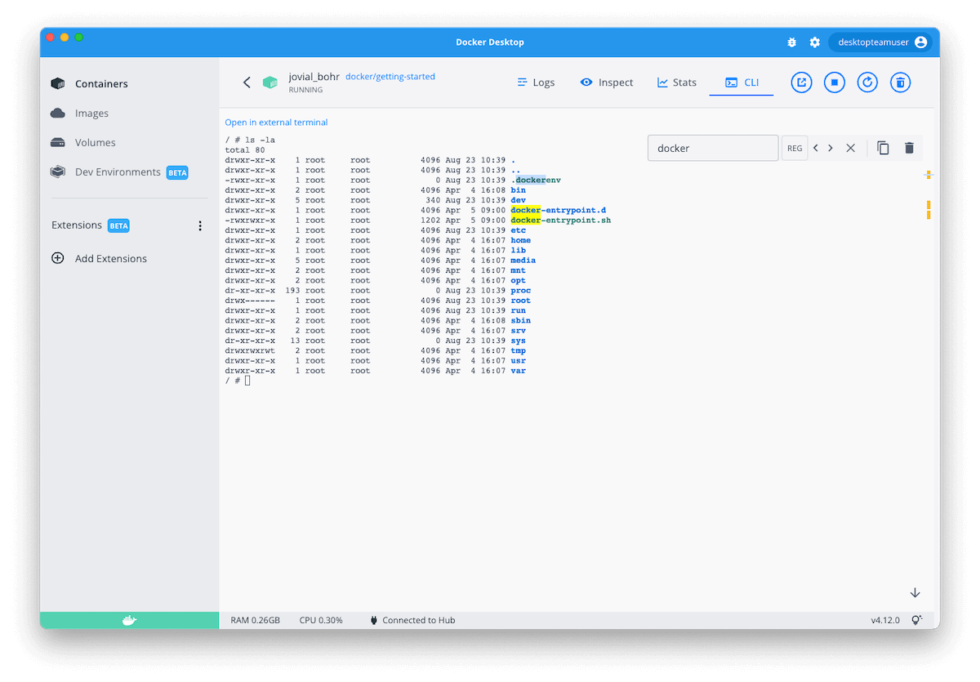Open the container in an external browser
The width and height of the screenshot is (980, 682).
pos(801,82)
